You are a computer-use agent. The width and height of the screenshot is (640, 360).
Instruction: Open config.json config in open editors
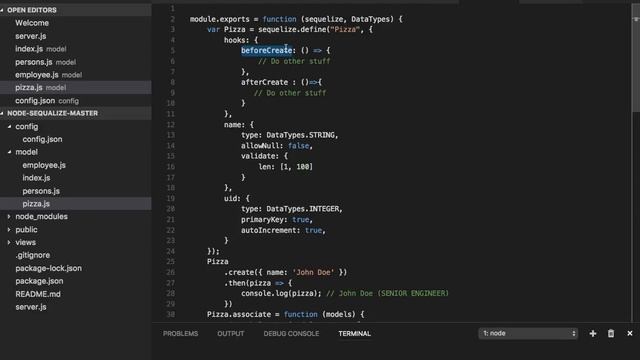(x=47, y=100)
